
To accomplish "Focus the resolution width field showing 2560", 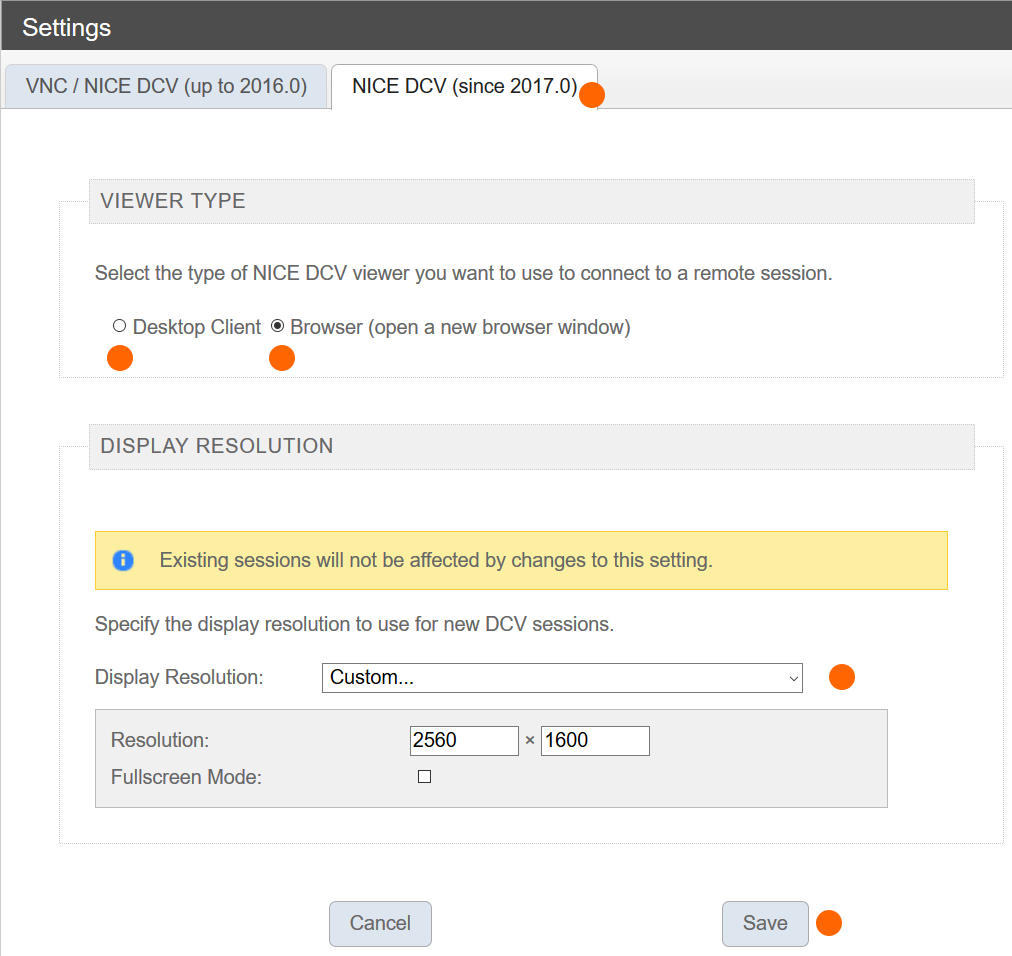I will tap(464, 741).
